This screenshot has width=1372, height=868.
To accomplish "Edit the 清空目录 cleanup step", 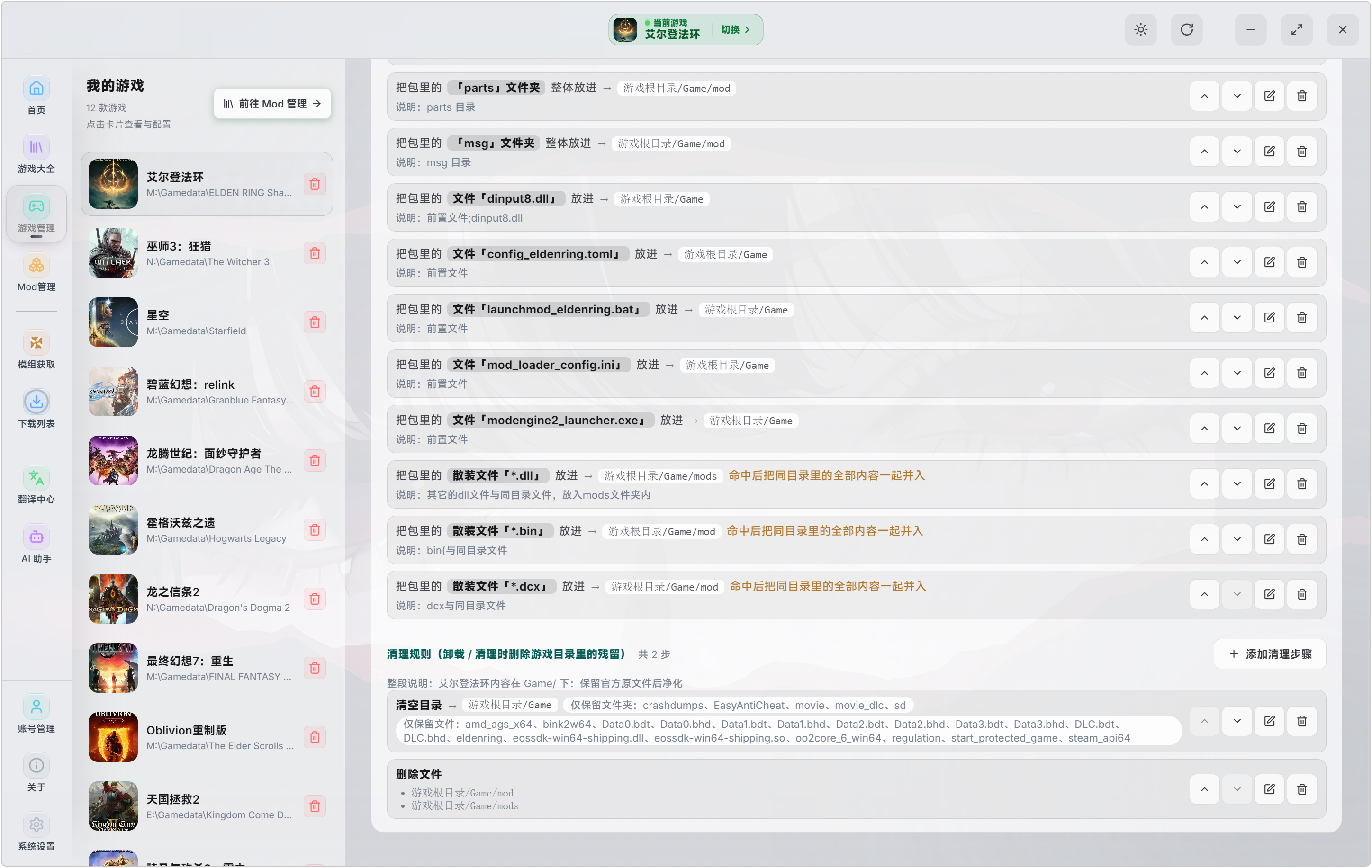I will click(1270, 721).
